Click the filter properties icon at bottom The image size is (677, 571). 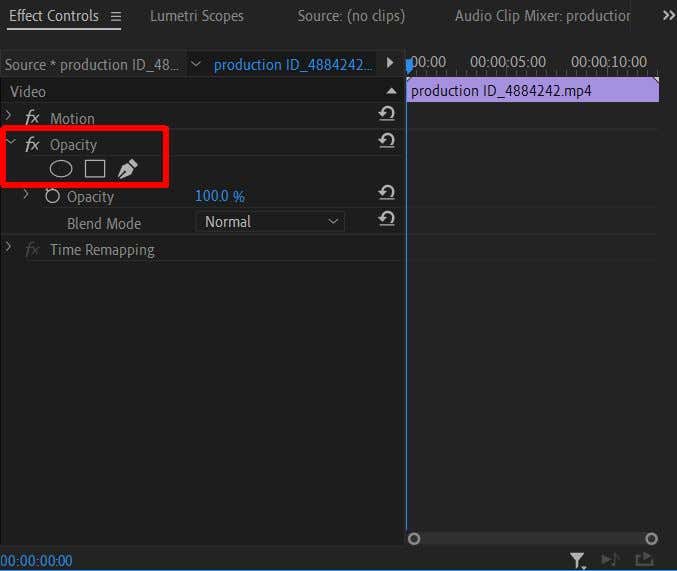pyautogui.click(x=577, y=560)
